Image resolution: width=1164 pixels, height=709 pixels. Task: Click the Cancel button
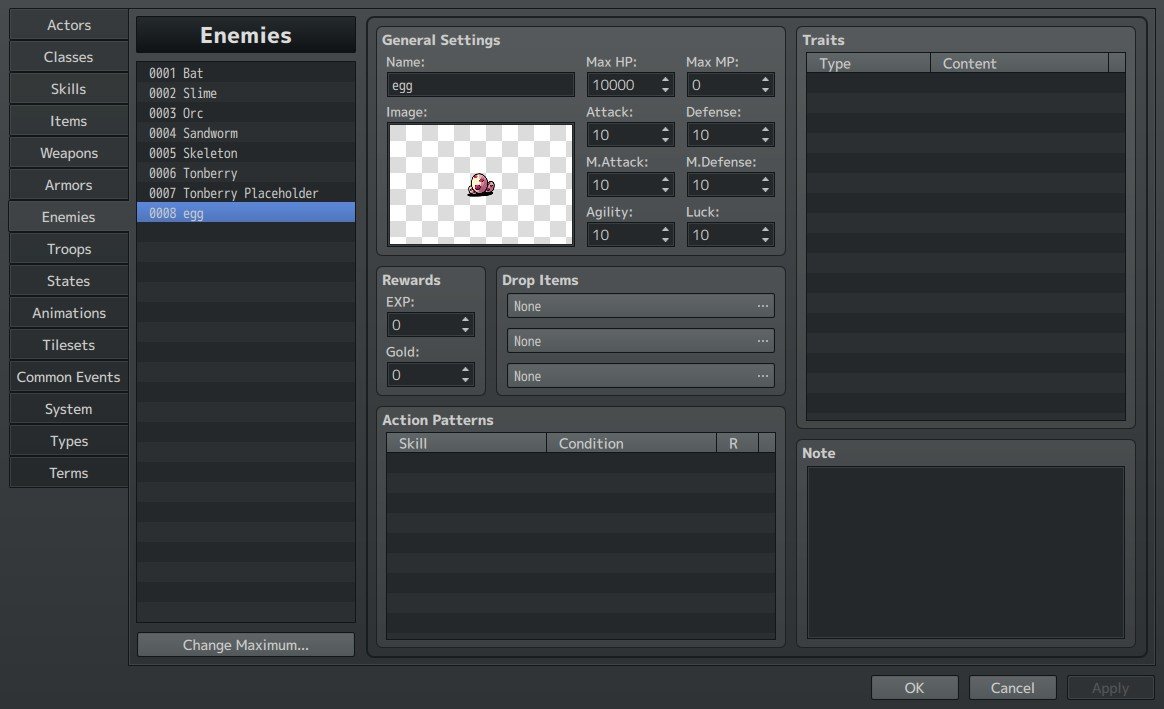tap(1013, 687)
